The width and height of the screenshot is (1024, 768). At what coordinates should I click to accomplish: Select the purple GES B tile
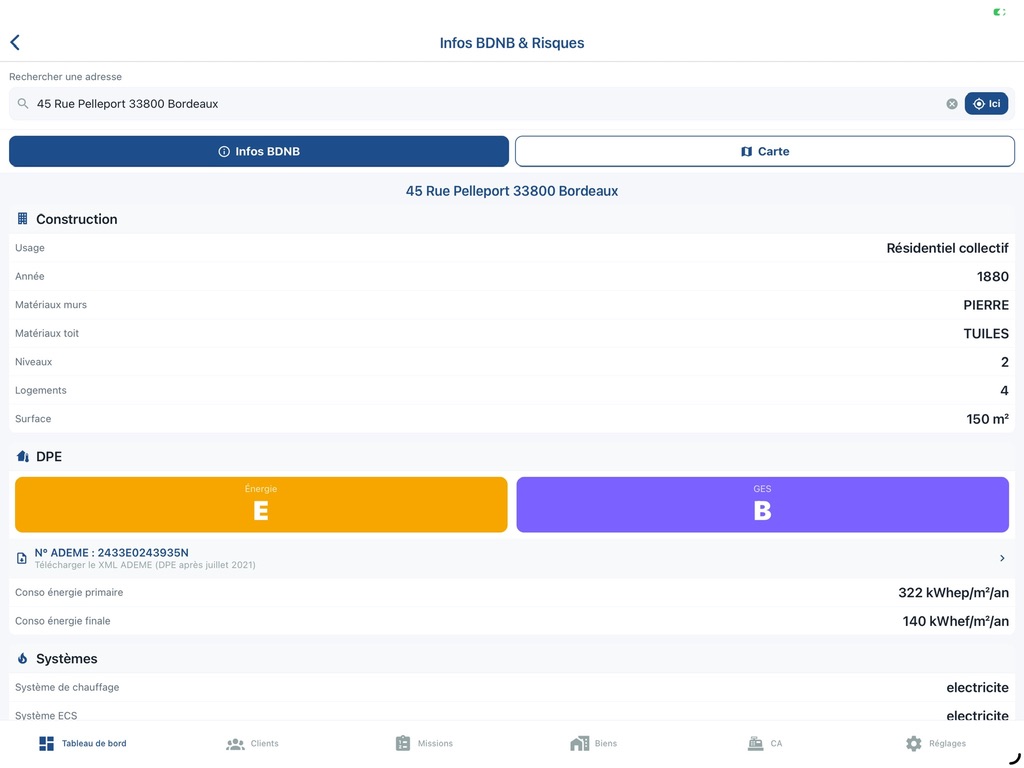tap(762, 504)
